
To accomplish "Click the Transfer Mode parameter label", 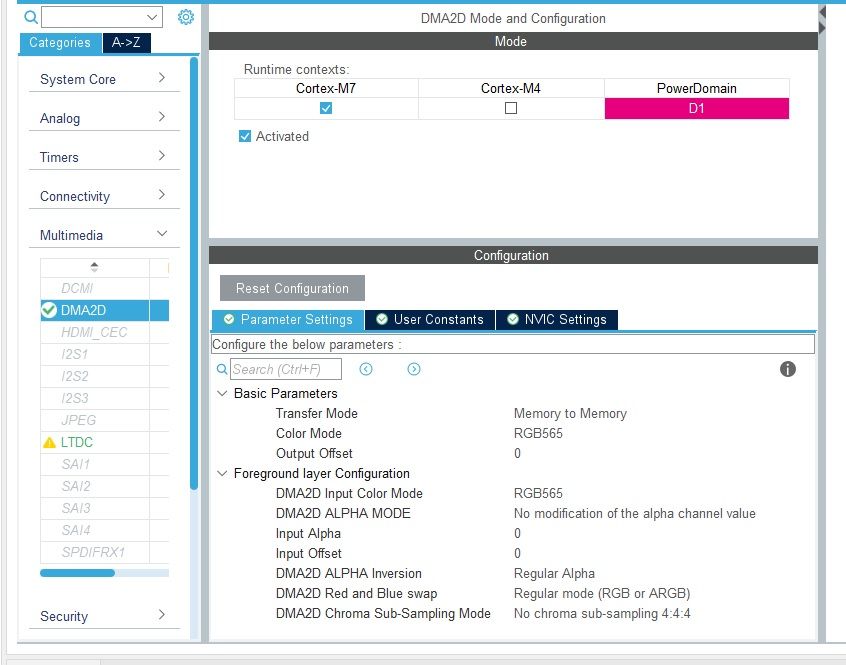I will (317, 413).
